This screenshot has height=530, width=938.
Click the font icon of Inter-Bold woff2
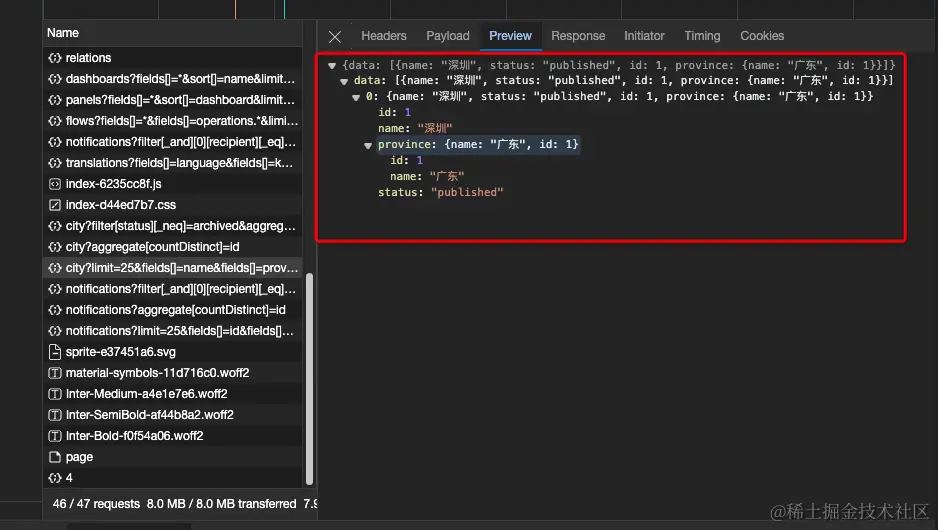[54, 435]
